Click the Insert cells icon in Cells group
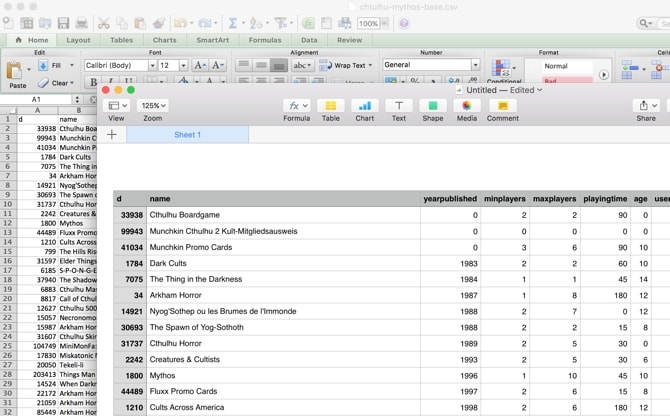Screen dimensions: 670x416 point(630,69)
